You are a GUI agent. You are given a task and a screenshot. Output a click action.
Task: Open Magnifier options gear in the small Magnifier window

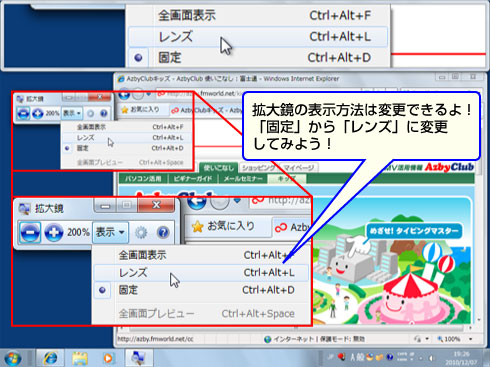click(x=90, y=114)
